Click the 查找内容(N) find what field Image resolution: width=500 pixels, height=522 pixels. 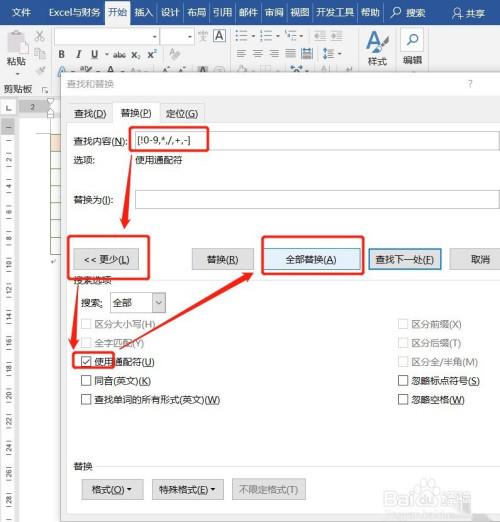click(x=317, y=141)
